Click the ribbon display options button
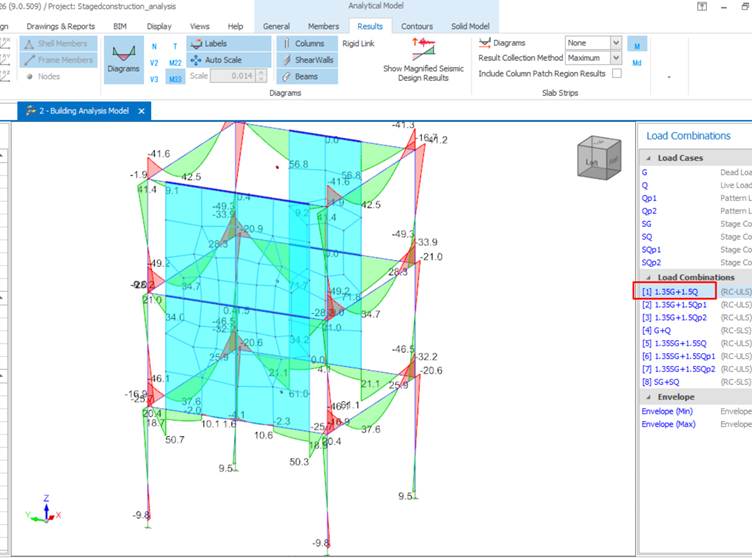Screen dimensions: 752x558 pos(702,7)
